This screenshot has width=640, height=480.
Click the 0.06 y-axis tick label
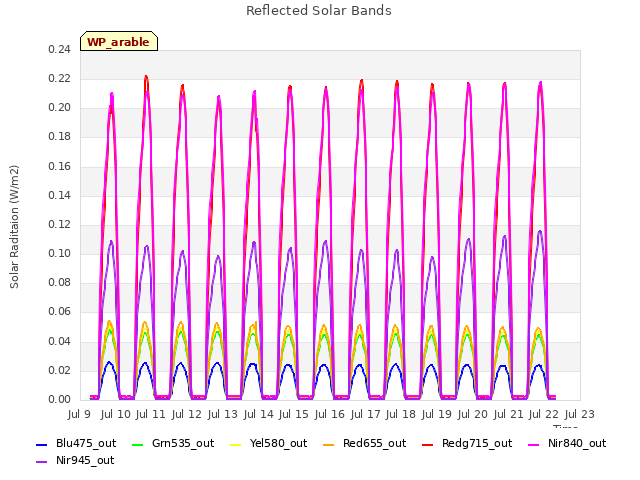60,312
